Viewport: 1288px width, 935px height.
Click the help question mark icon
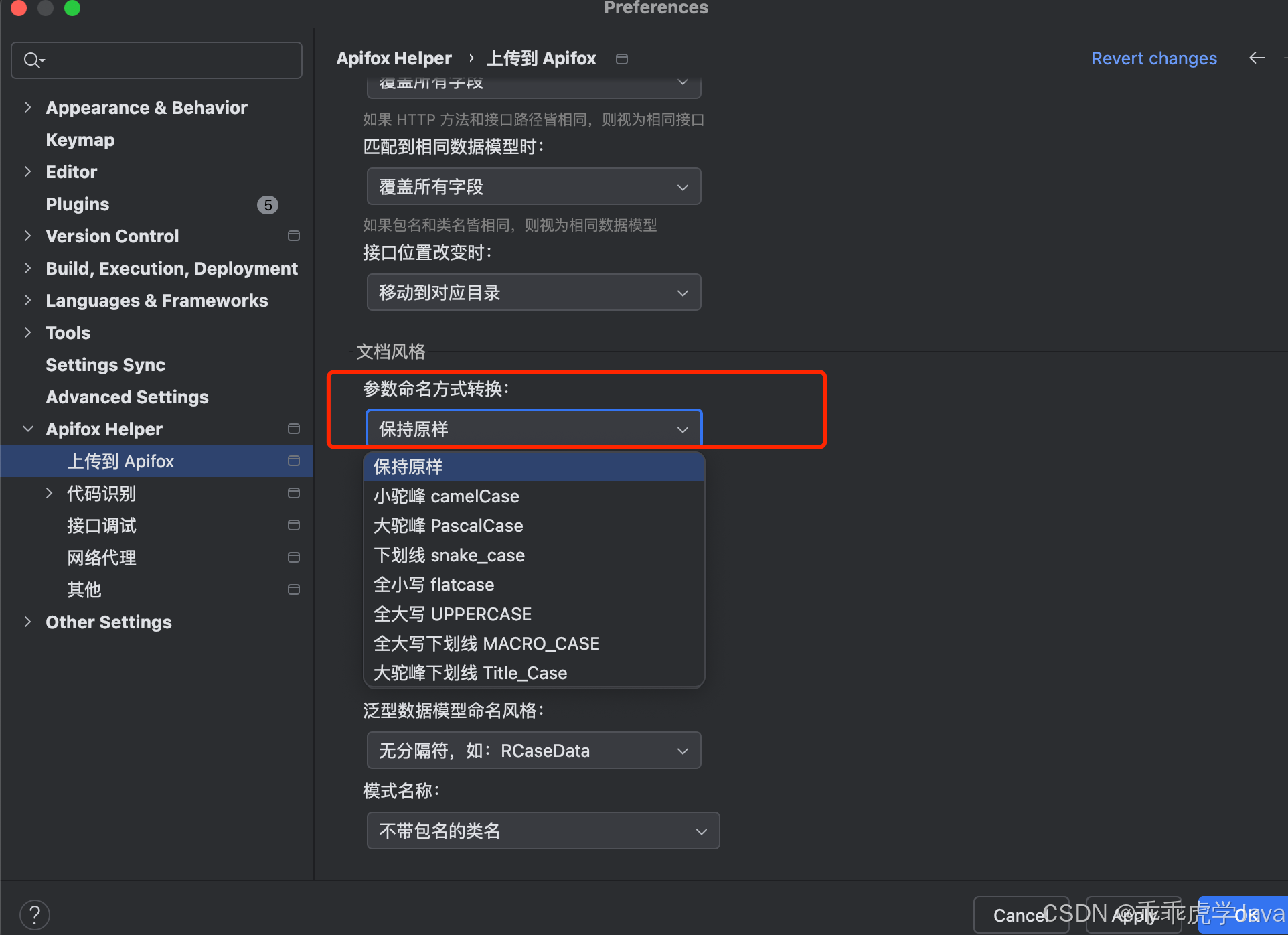point(35,914)
